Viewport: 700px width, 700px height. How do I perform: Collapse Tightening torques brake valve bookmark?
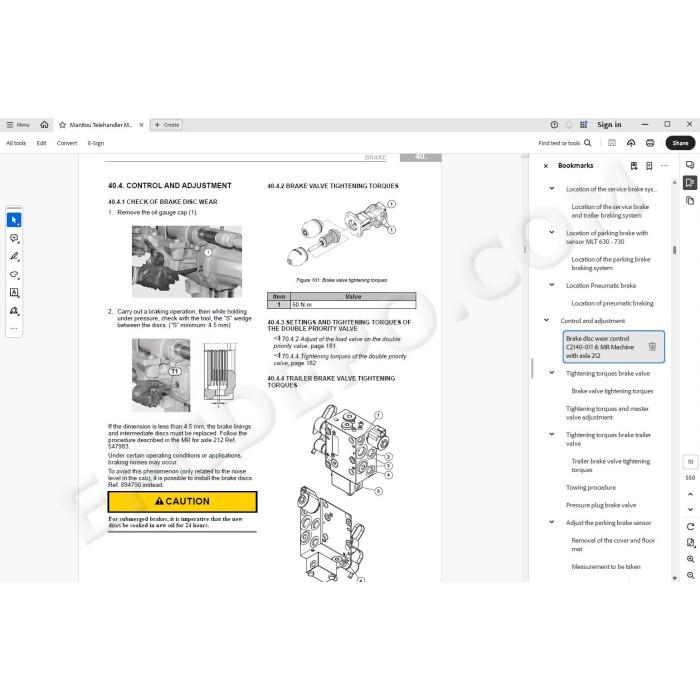552,372
